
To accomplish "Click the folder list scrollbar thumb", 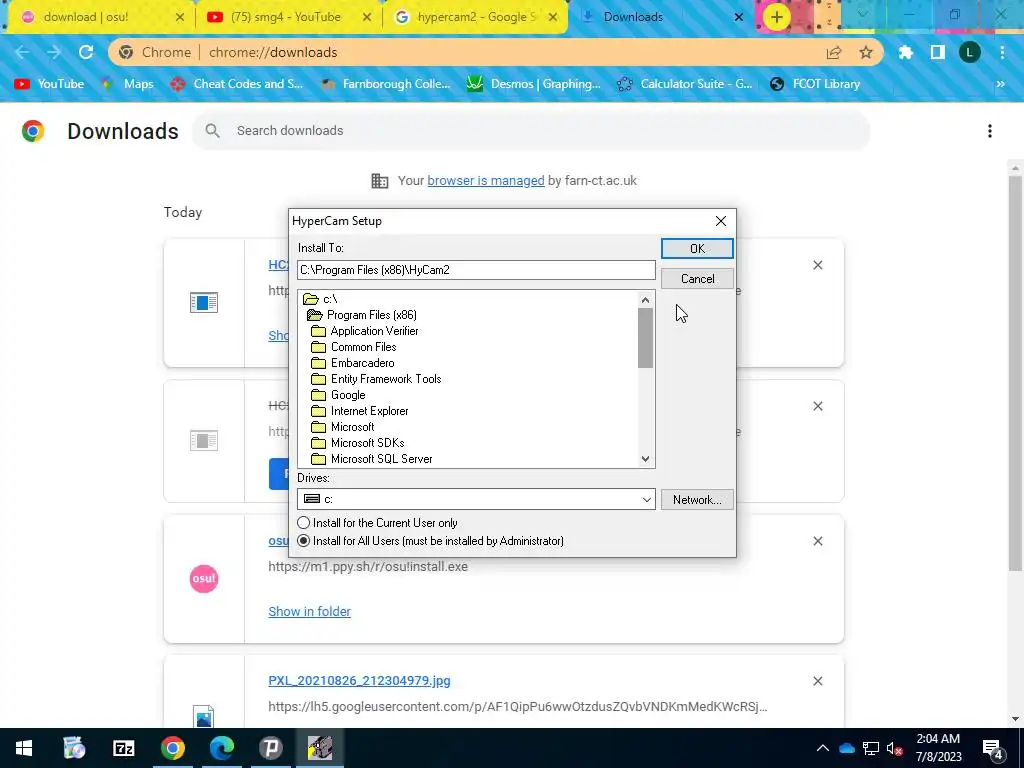I will coord(645,338).
